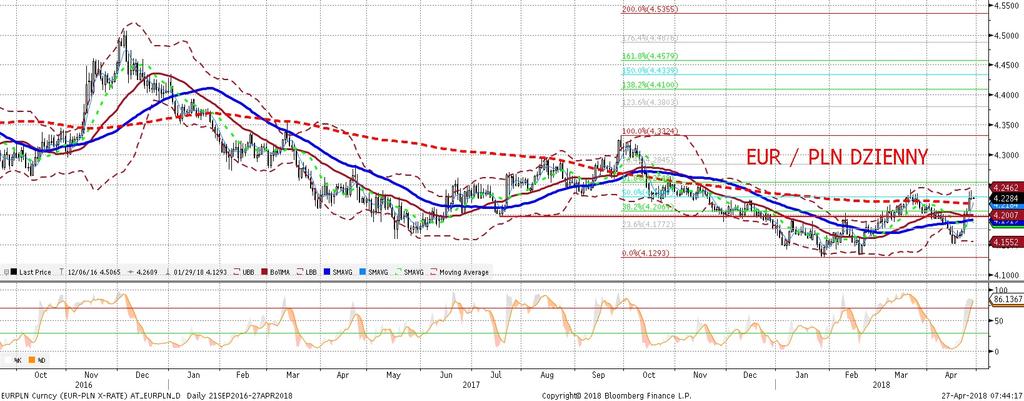The image size is (1024, 401).
Task: Select the 0.0%(4.1293) Fibonacci level label
Action: tap(647, 252)
